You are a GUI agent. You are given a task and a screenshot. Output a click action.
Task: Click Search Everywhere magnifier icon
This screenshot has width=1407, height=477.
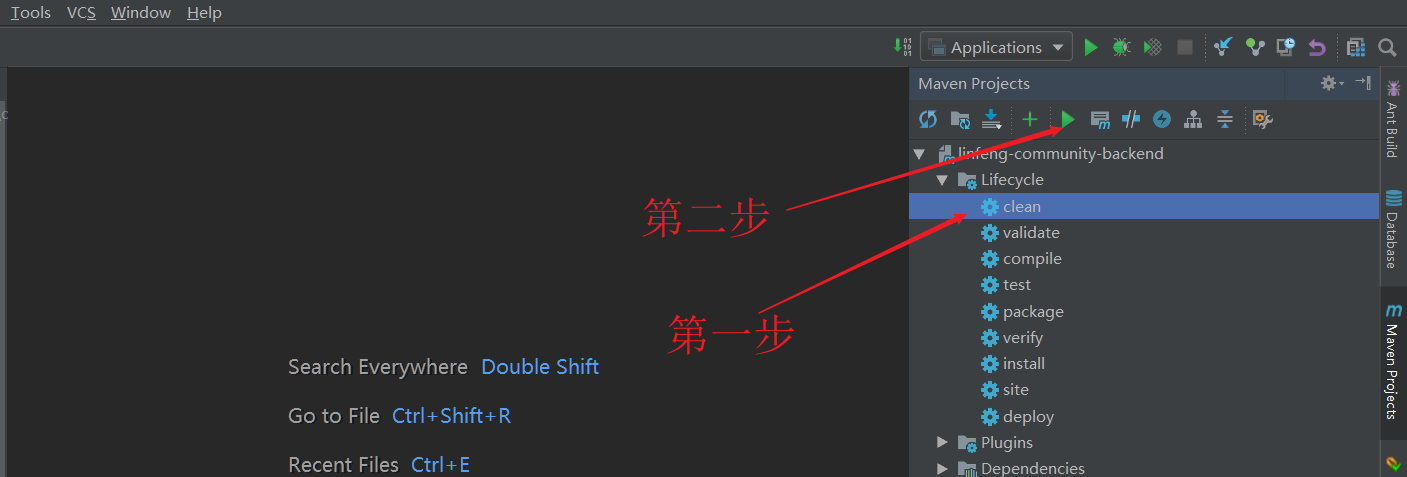point(1387,47)
